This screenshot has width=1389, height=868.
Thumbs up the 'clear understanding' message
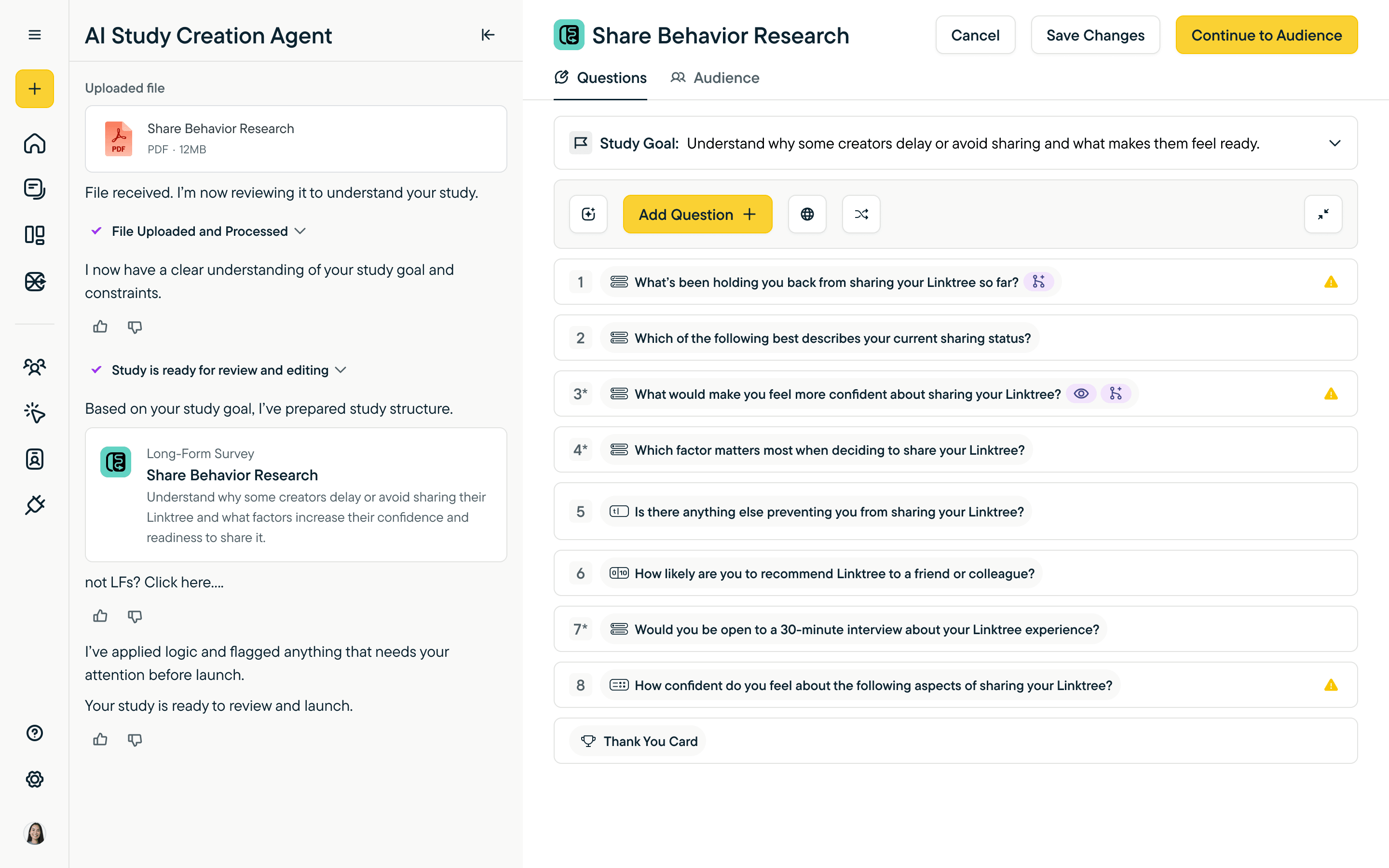point(100,326)
